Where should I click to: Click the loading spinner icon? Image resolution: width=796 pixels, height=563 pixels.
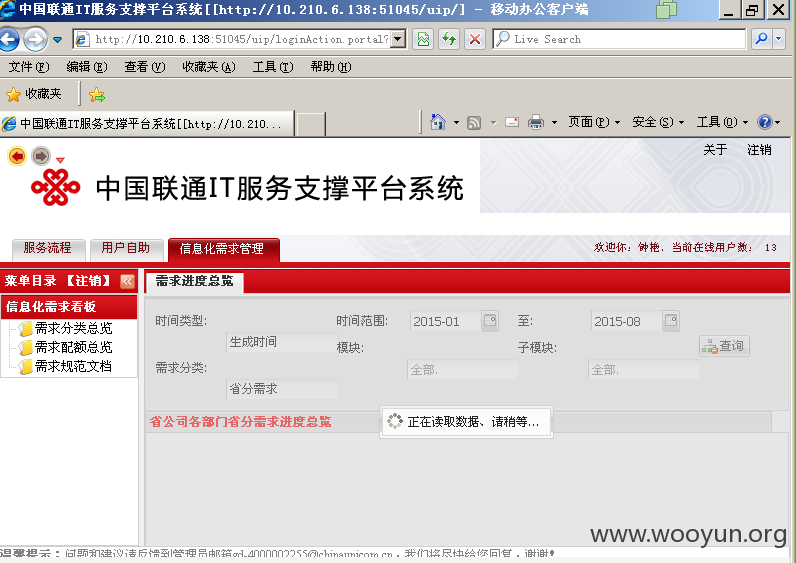pos(394,421)
